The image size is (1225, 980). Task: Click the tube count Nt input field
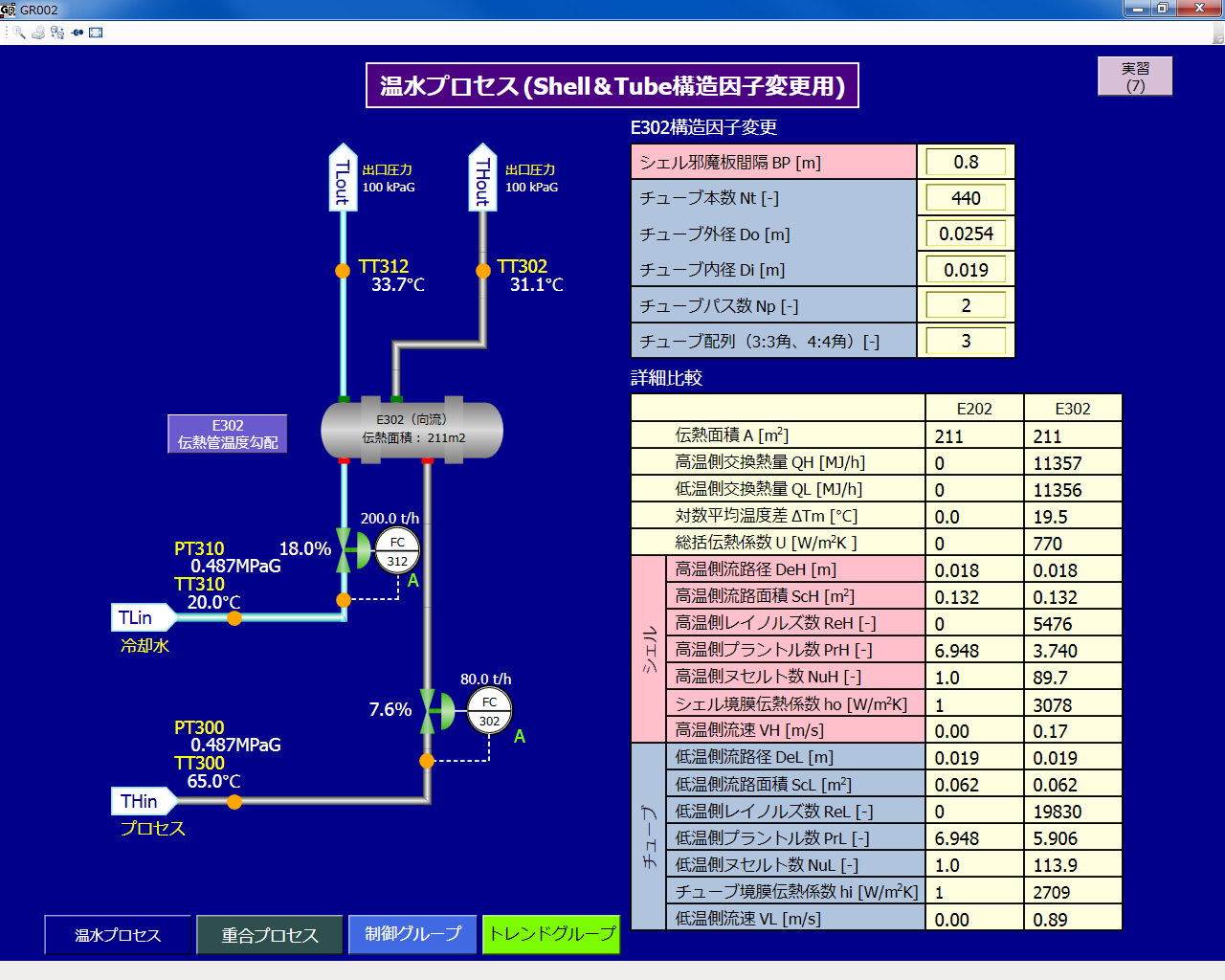click(966, 197)
